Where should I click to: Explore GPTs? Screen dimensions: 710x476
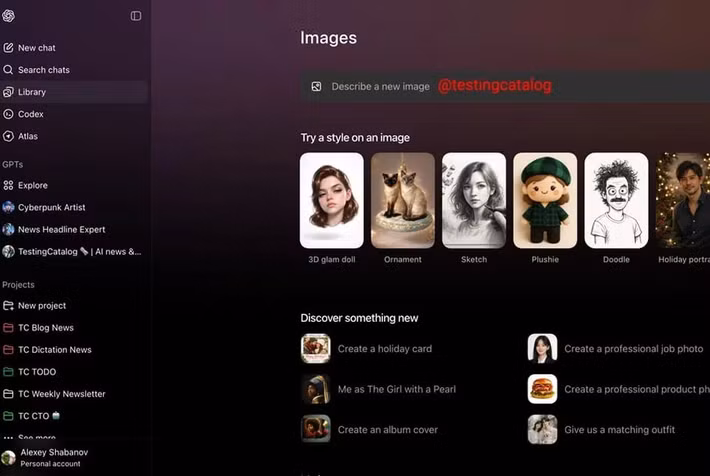coord(32,185)
